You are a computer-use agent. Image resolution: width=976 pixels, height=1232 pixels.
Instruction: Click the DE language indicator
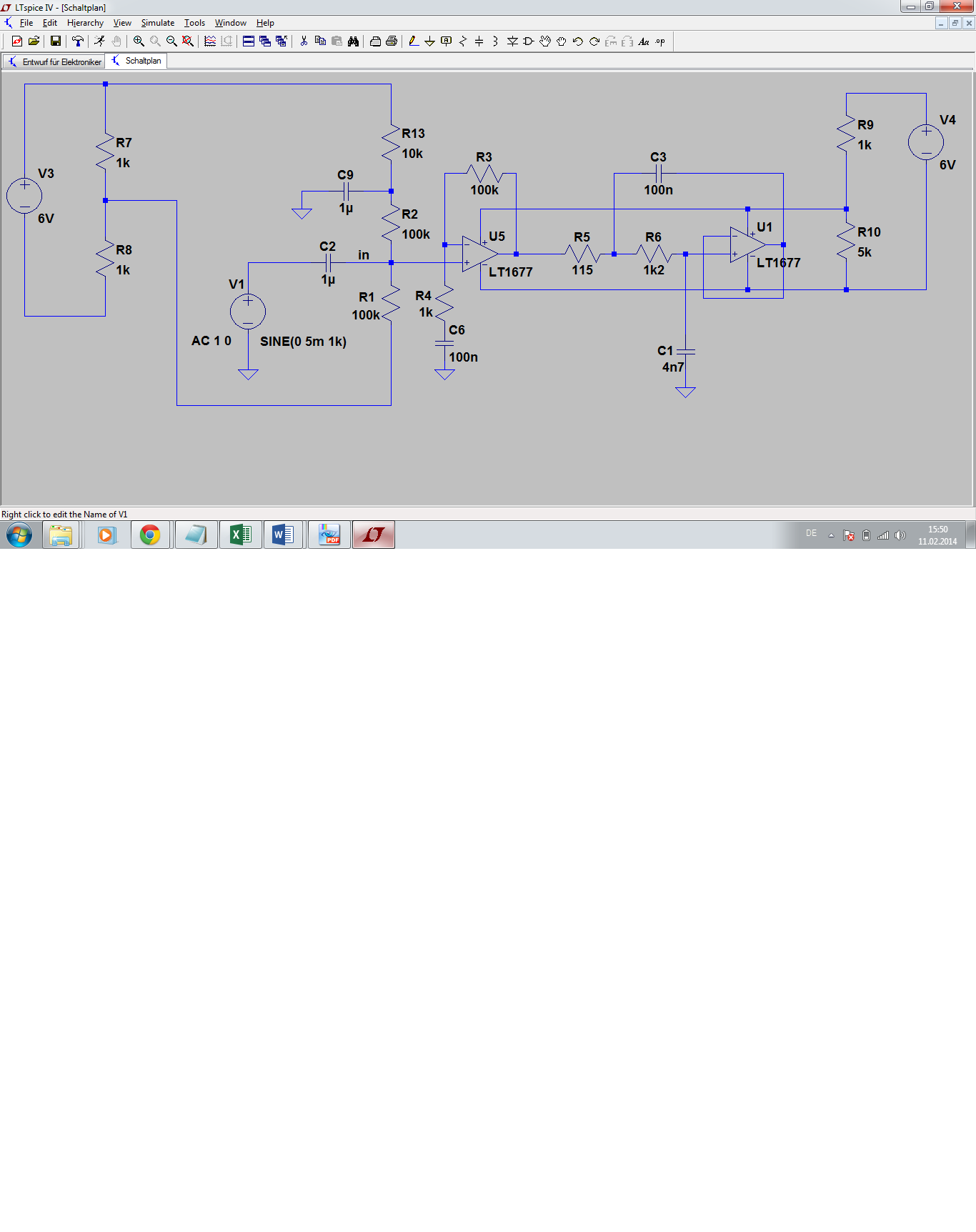[811, 533]
